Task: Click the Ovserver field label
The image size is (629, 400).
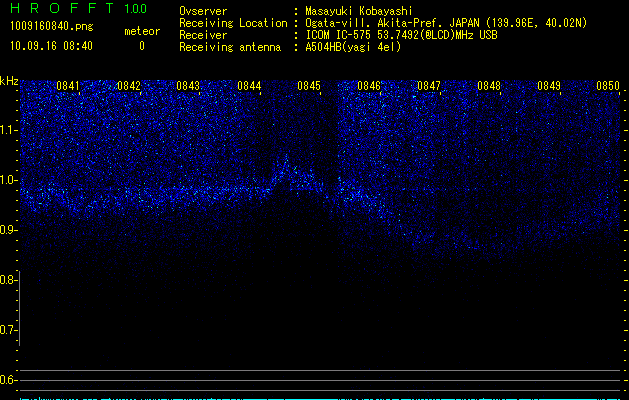Action: pos(203,11)
